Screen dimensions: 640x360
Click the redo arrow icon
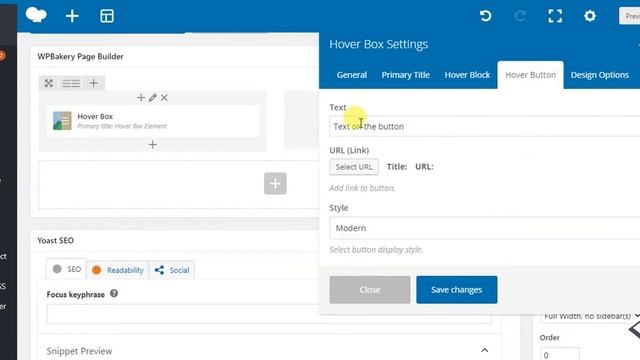coord(520,16)
